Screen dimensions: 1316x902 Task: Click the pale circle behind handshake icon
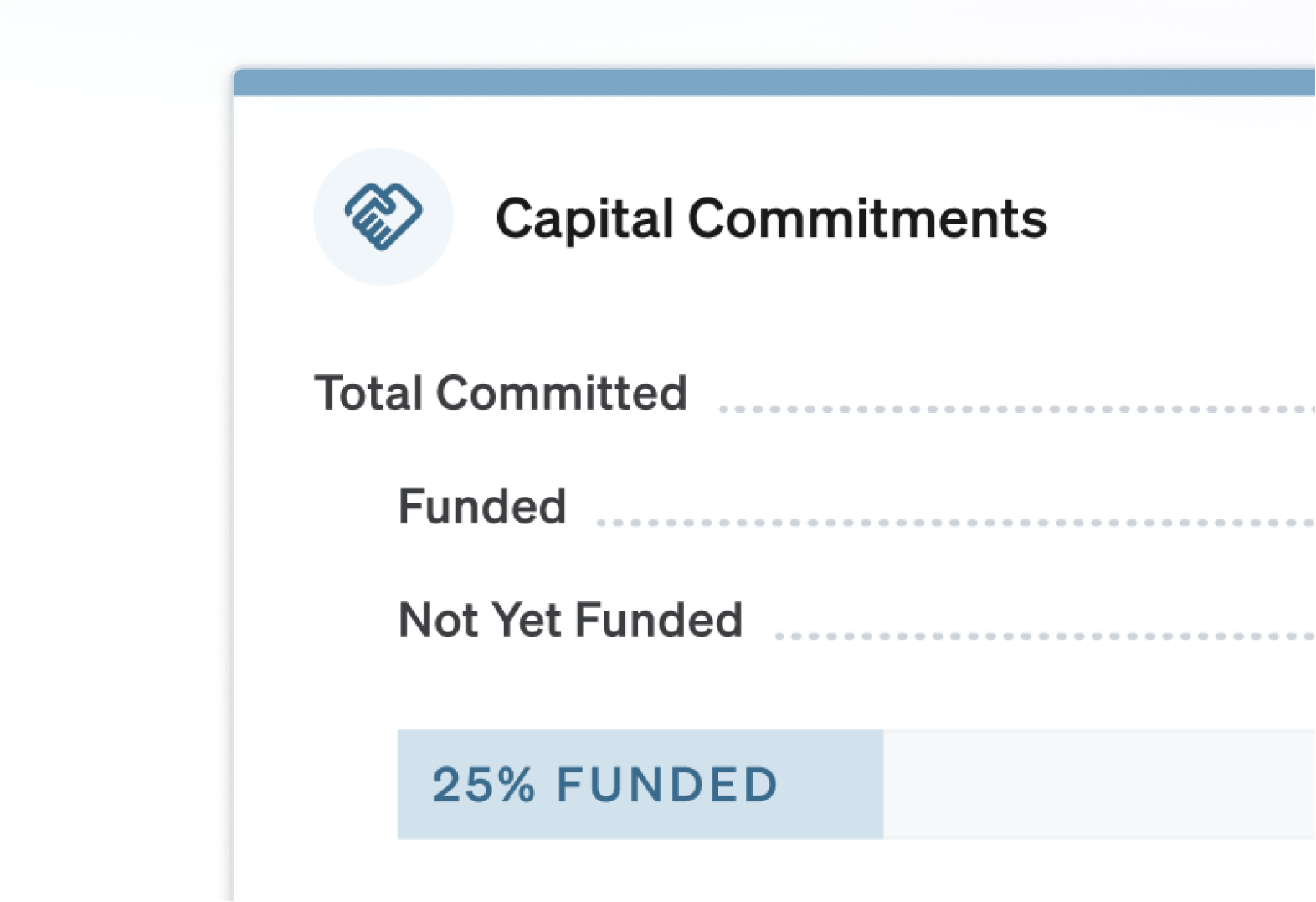[383, 217]
